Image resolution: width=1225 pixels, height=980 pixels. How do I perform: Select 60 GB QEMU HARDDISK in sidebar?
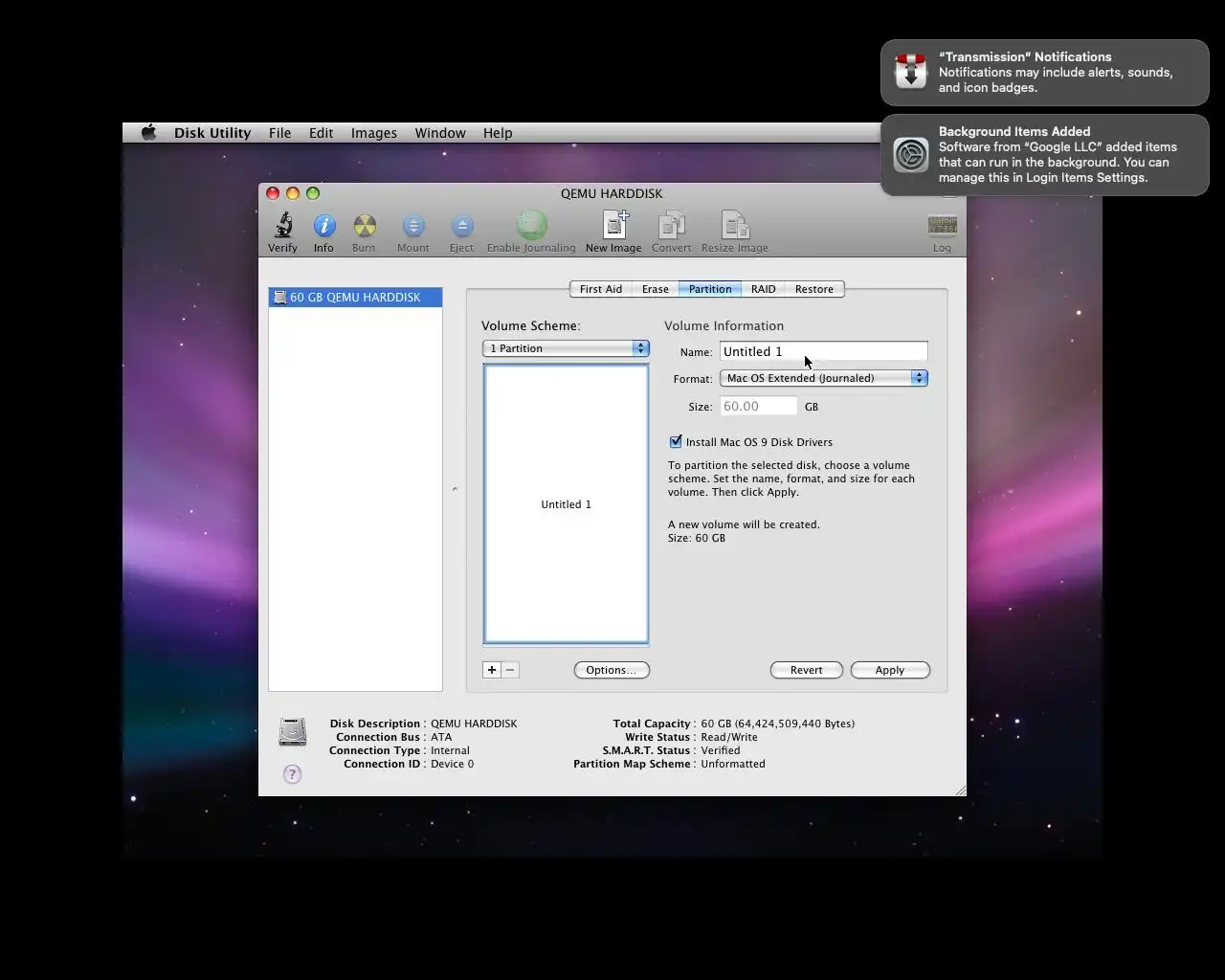pos(355,298)
